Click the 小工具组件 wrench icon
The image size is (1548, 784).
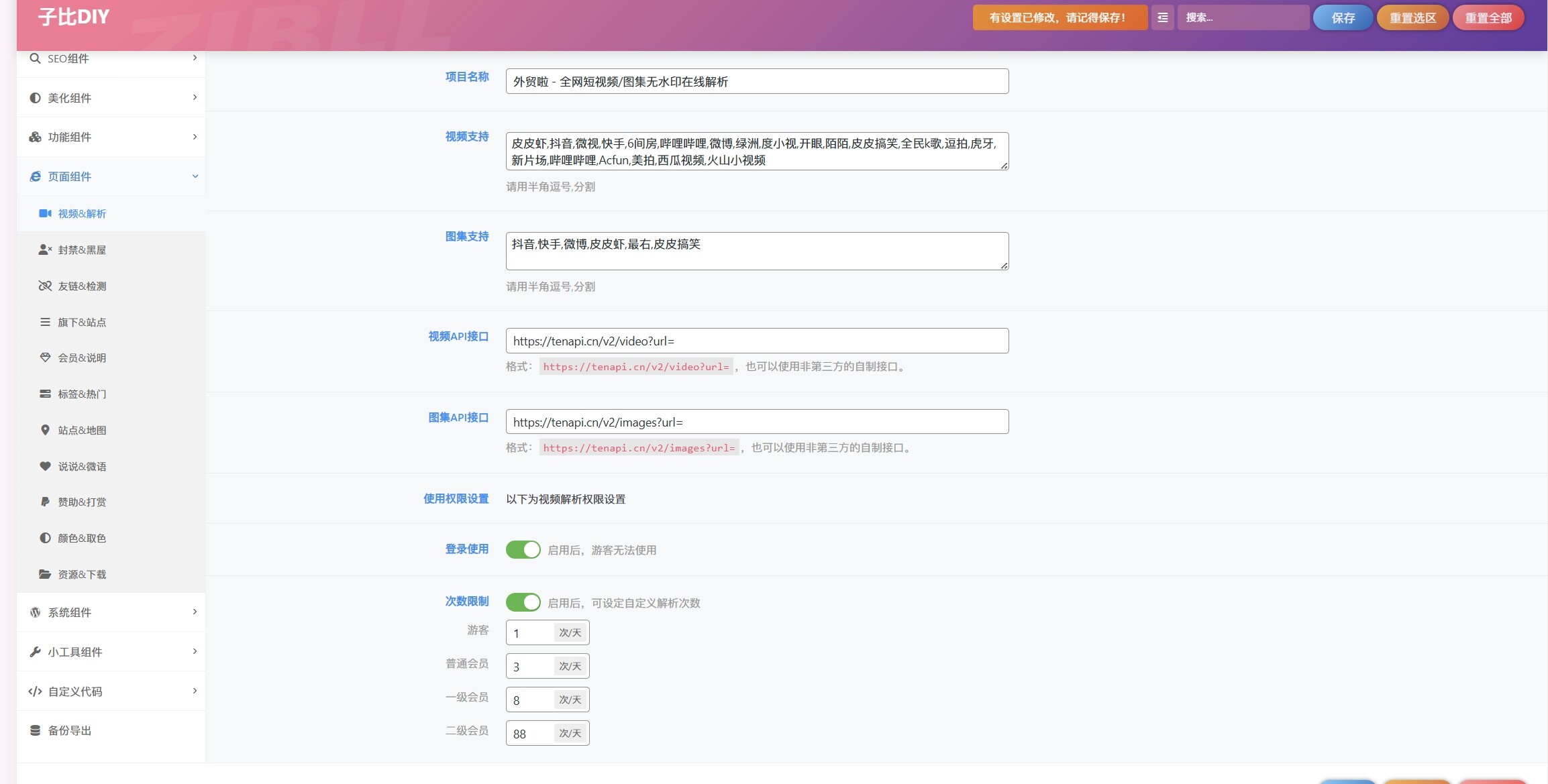pos(35,651)
